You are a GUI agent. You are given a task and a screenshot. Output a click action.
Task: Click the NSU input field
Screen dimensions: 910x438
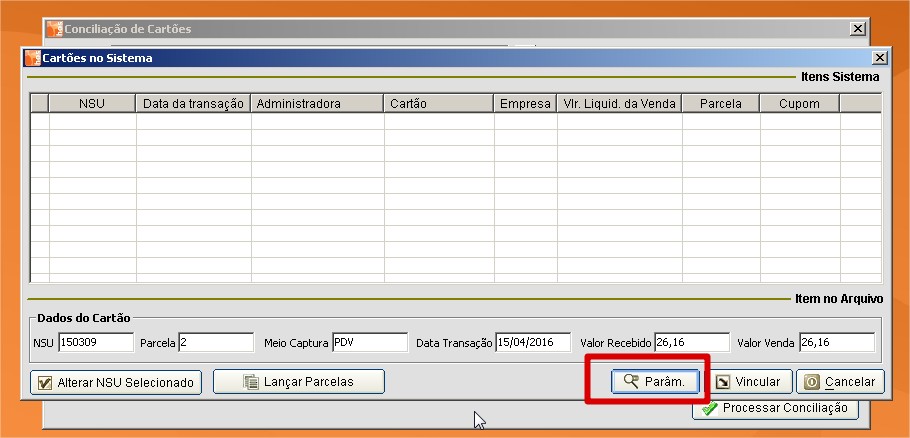[x=95, y=343]
